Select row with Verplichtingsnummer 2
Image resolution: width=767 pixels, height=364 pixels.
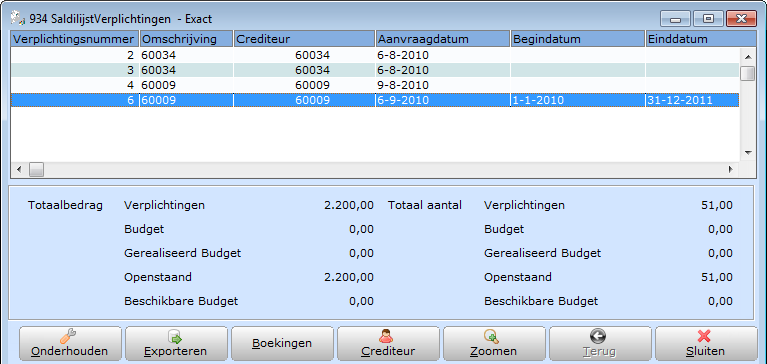(x=375, y=55)
